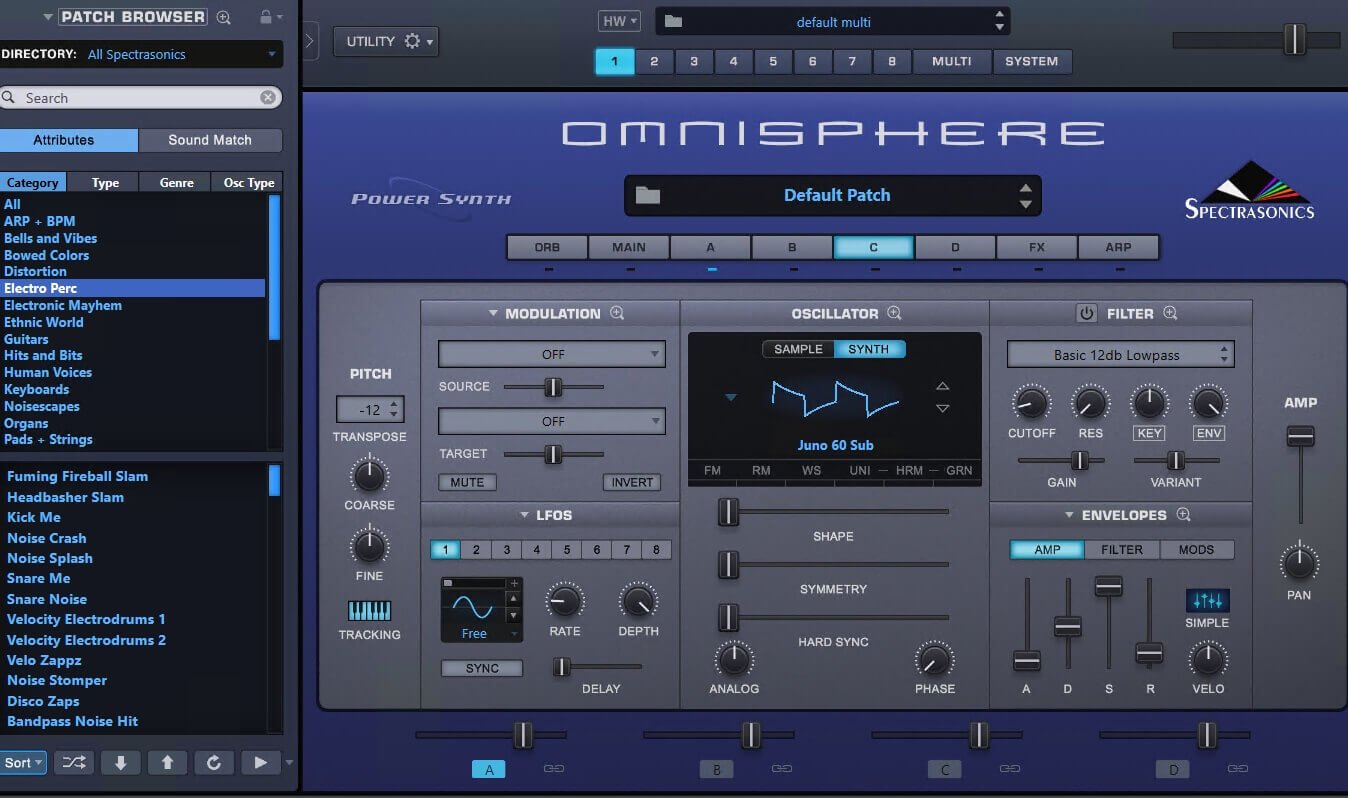Switch to the ARP tab
This screenshot has height=798, width=1348.
pos(1118,247)
